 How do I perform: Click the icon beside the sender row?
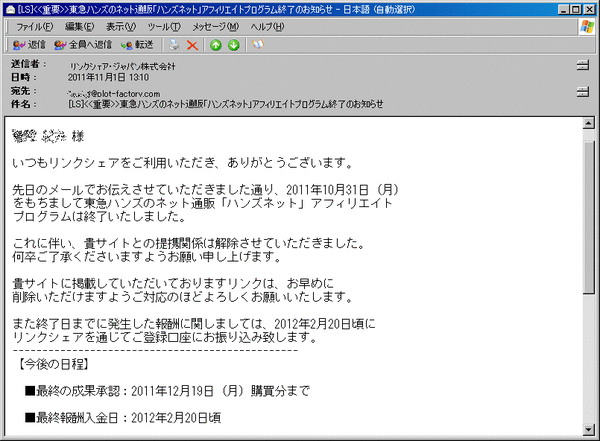[x=583, y=65]
